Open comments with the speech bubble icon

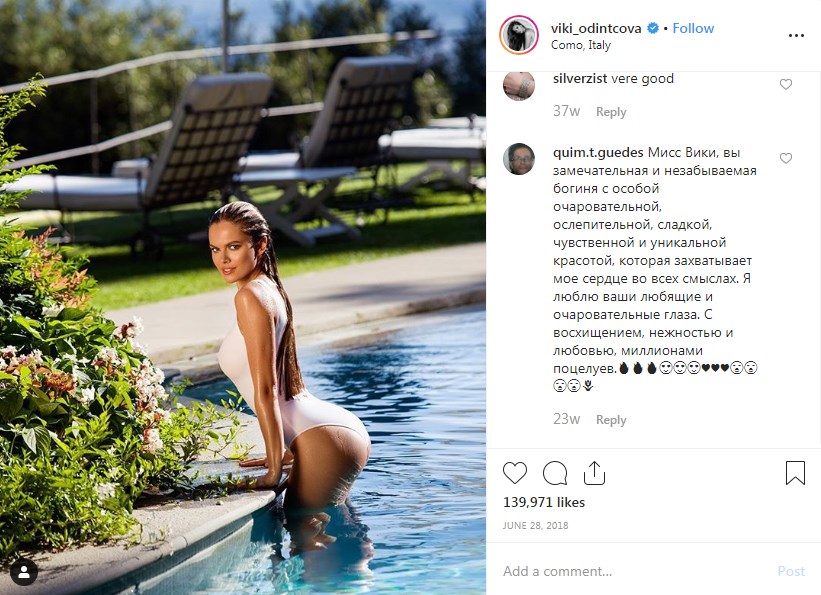555,473
